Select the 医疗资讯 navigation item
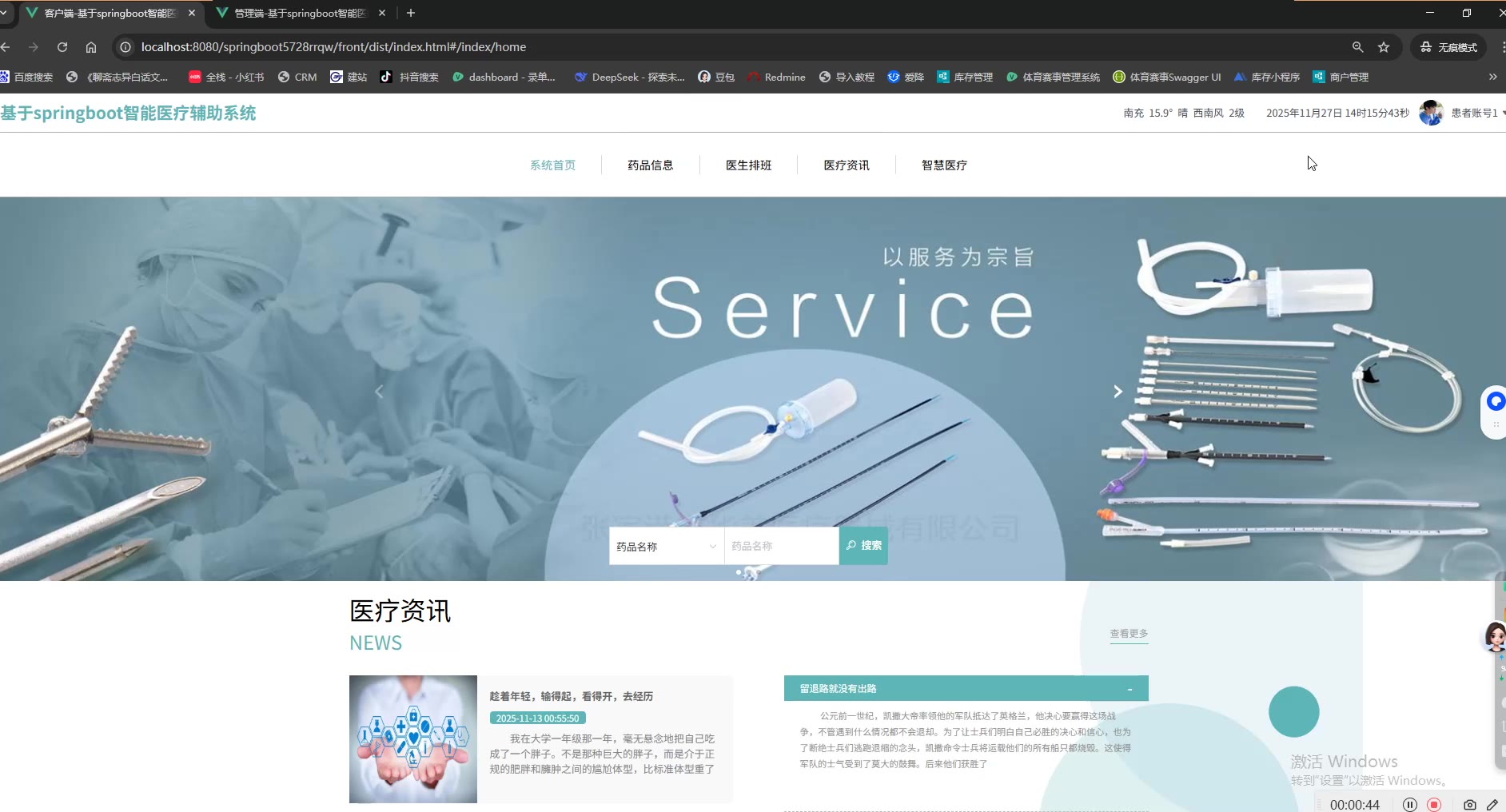 click(847, 165)
